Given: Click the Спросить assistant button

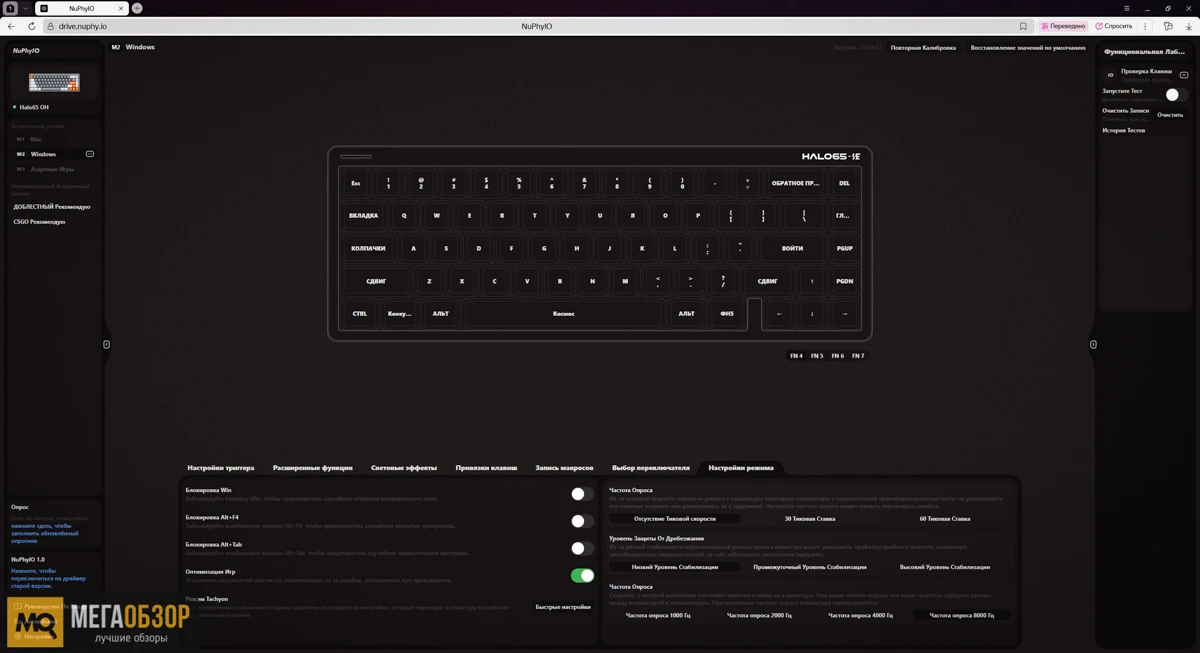Looking at the screenshot, I should [1114, 26].
